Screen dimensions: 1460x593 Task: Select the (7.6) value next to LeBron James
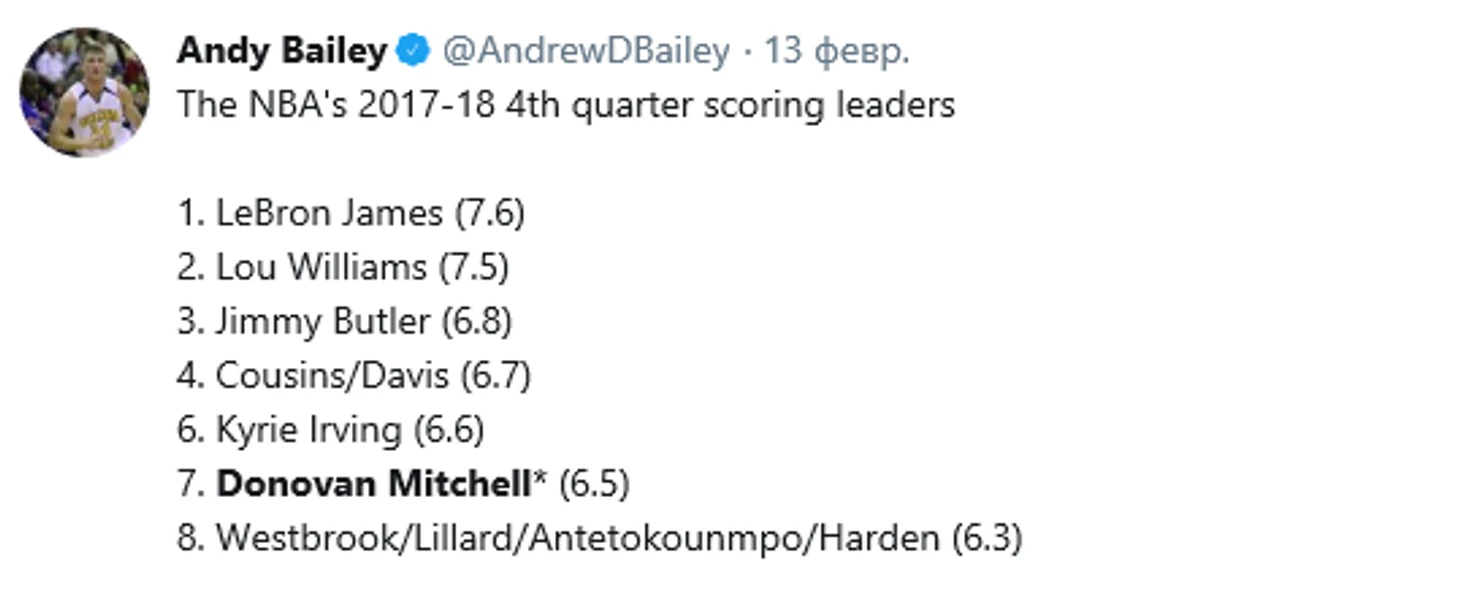pyautogui.click(x=490, y=213)
